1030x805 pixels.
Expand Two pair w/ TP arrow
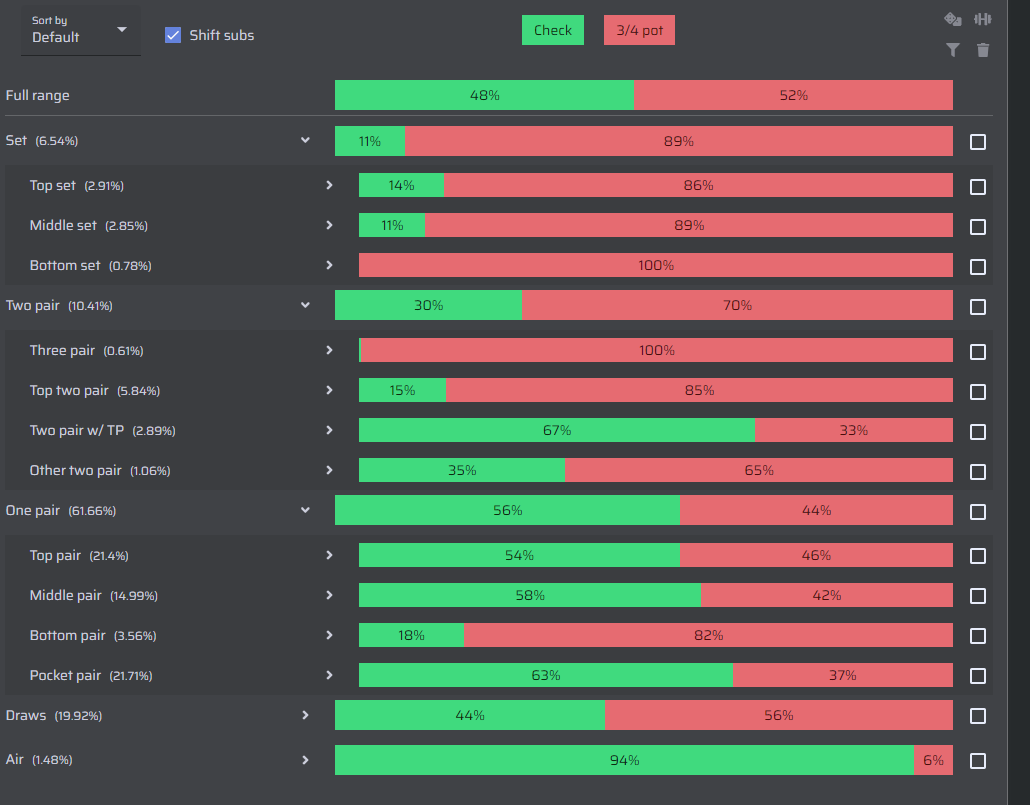[x=329, y=430]
